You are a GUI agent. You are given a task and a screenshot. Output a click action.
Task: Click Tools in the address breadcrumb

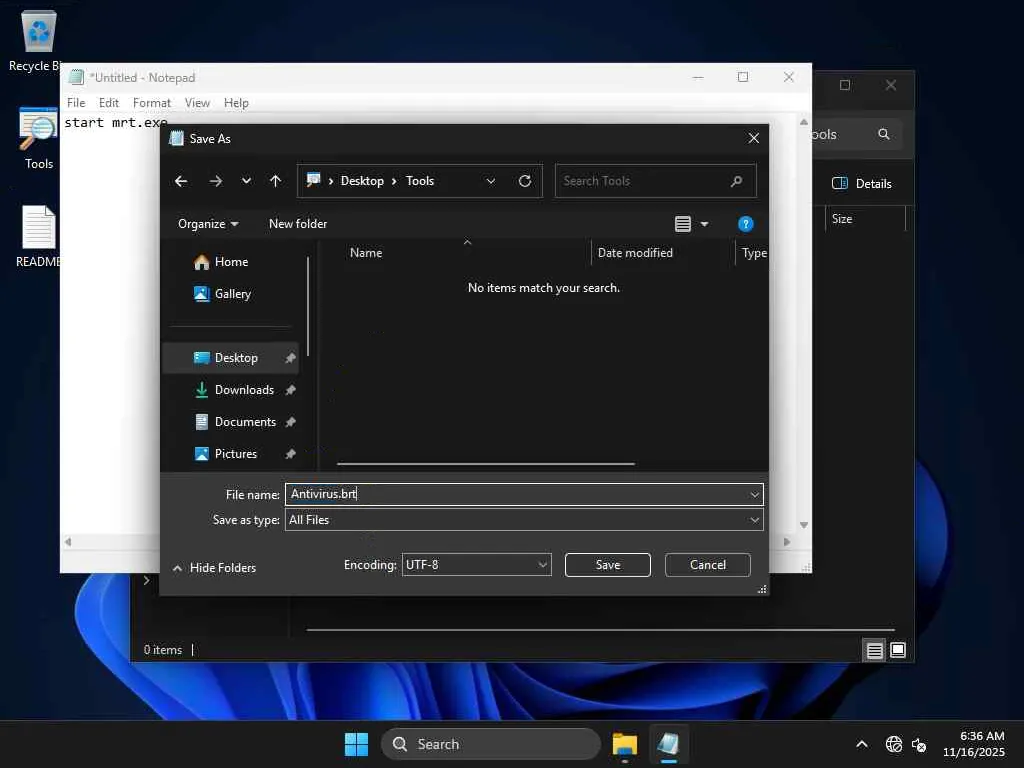coord(420,181)
